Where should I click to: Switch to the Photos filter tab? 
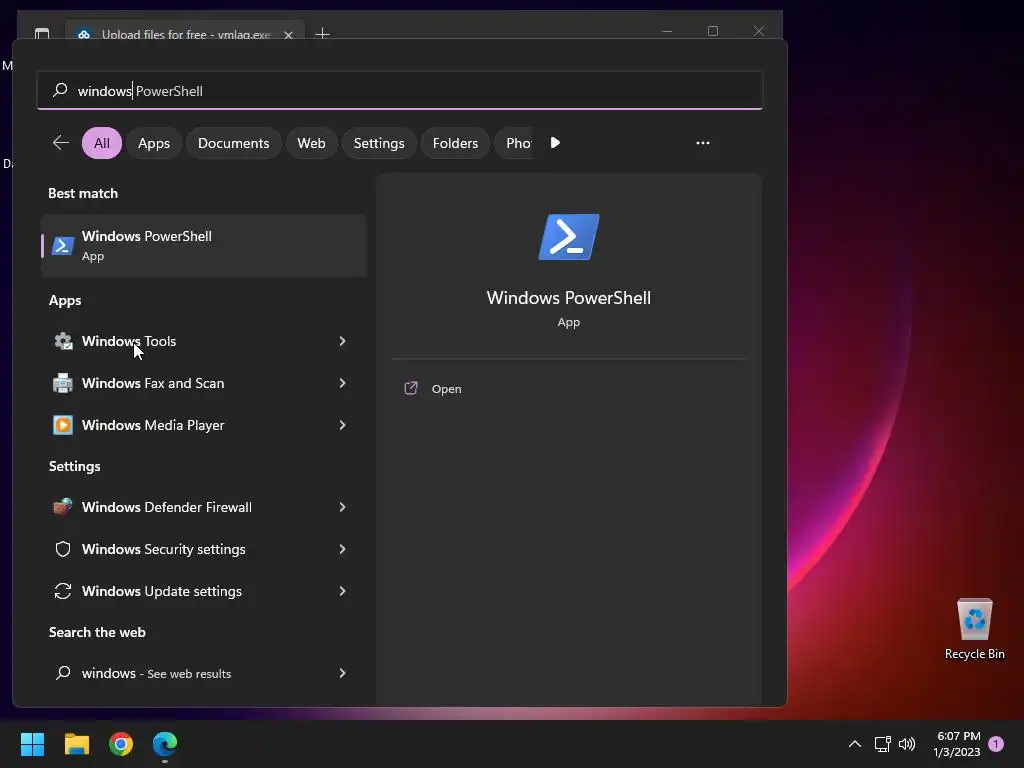[x=516, y=143]
